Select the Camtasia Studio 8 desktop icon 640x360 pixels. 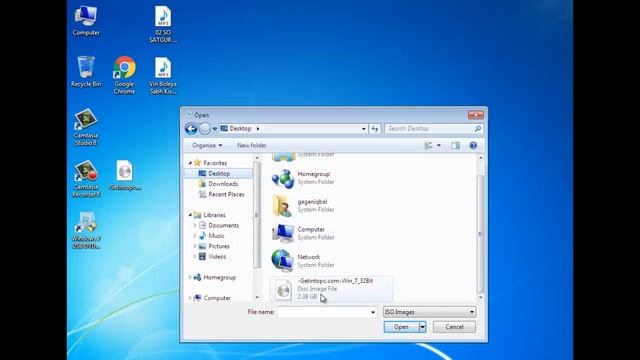[x=86, y=127]
